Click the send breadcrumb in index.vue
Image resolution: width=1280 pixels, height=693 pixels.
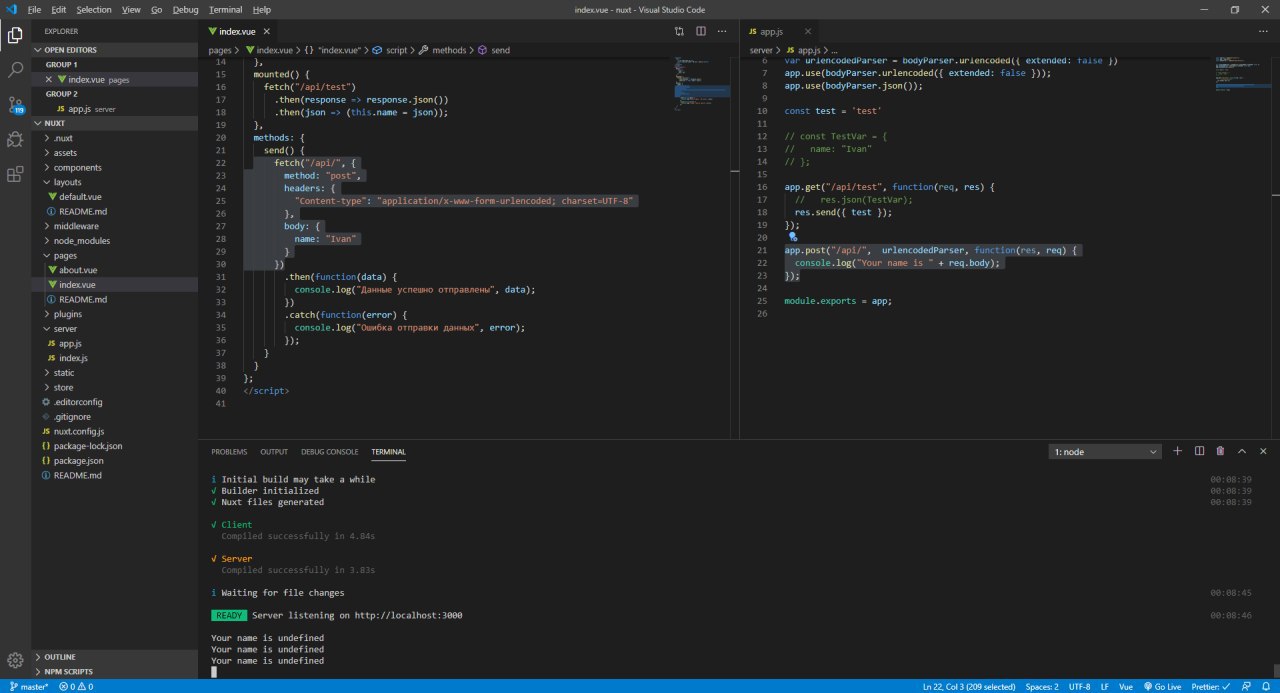494,50
